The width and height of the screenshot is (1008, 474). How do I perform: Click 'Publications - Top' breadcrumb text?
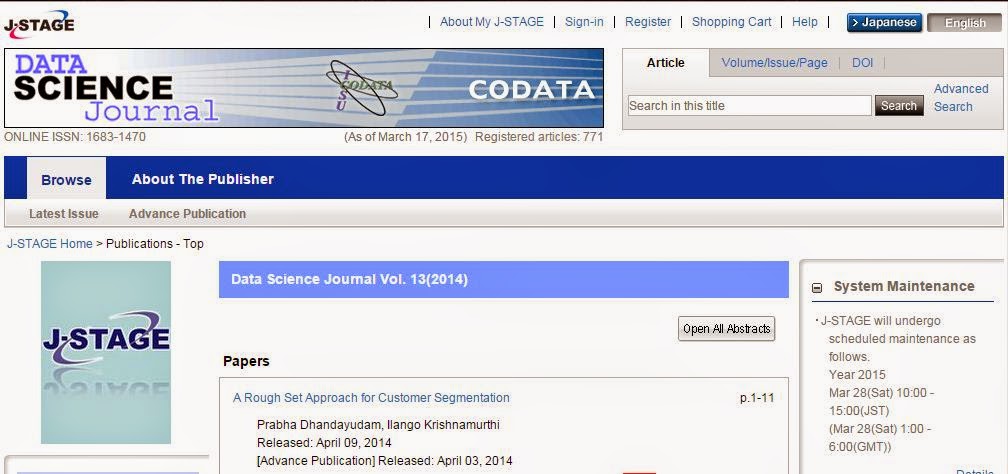coord(154,244)
